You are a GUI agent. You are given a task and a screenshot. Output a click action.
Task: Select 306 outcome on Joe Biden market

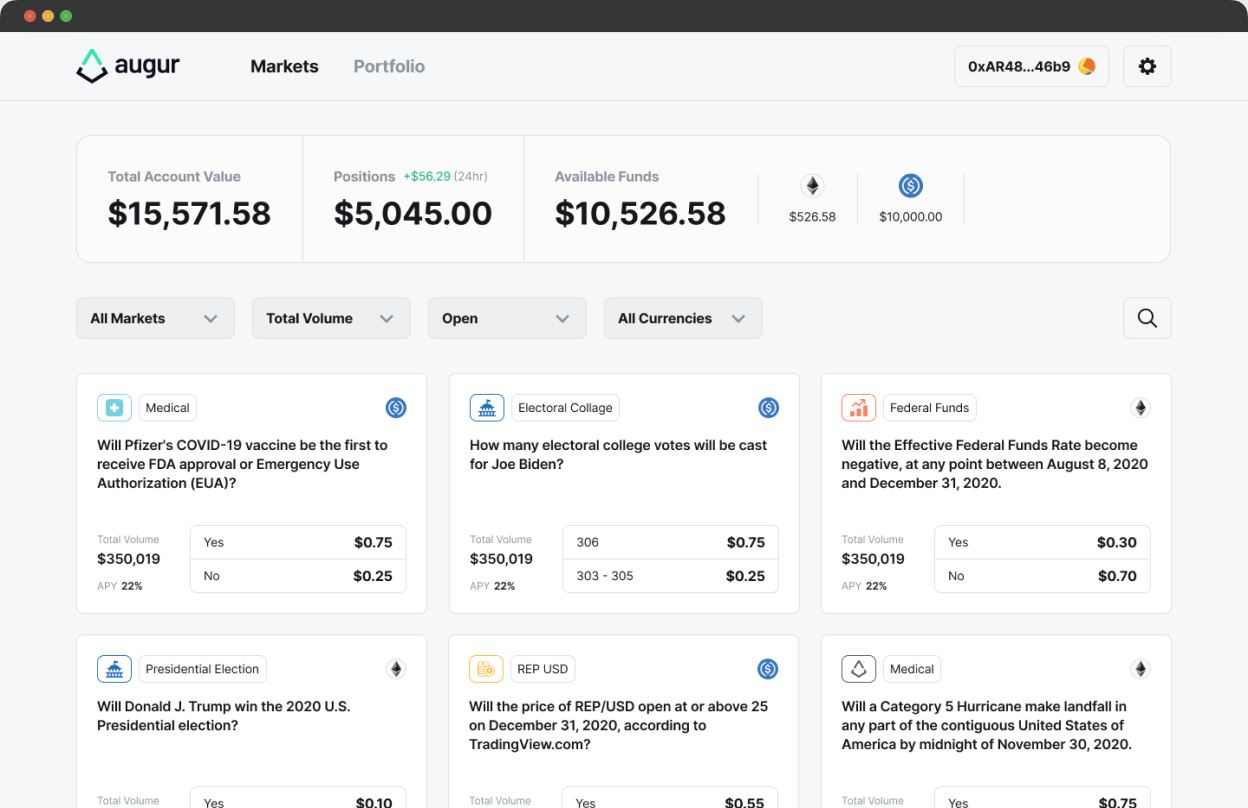[670, 542]
